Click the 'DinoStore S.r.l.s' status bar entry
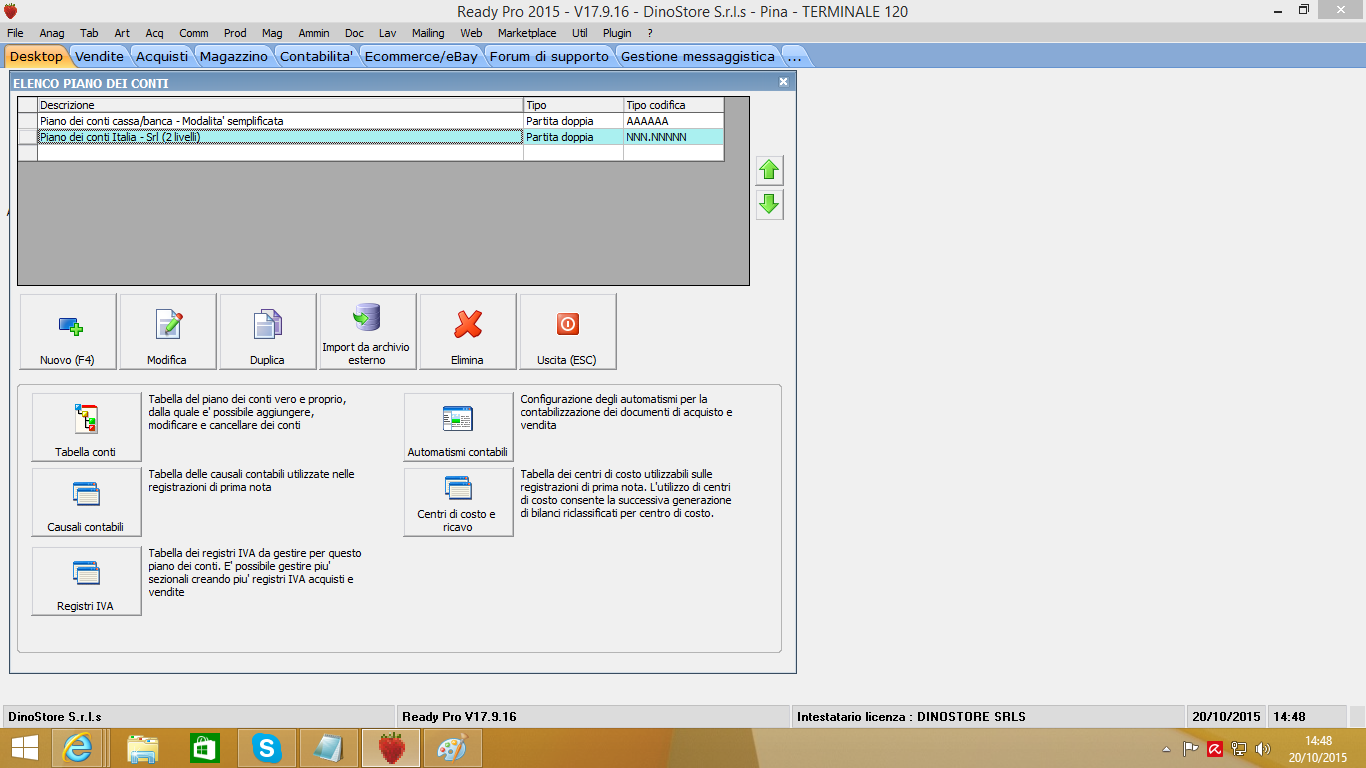 (199, 716)
